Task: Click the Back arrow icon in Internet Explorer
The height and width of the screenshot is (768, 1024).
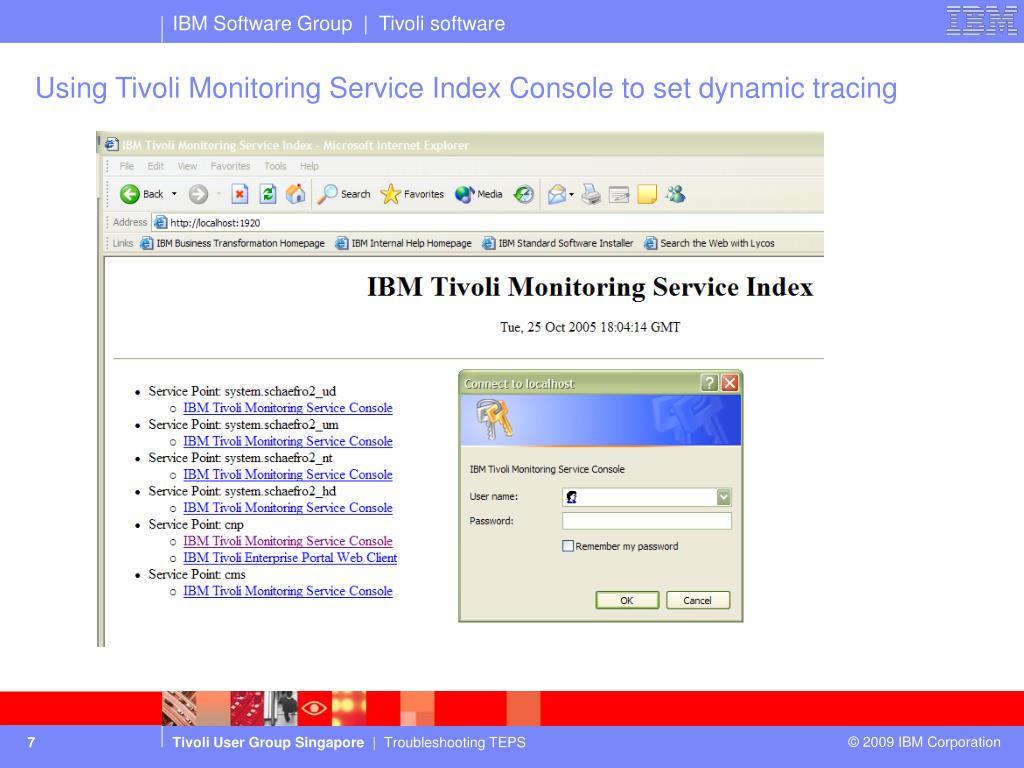Action: (130, 194)
